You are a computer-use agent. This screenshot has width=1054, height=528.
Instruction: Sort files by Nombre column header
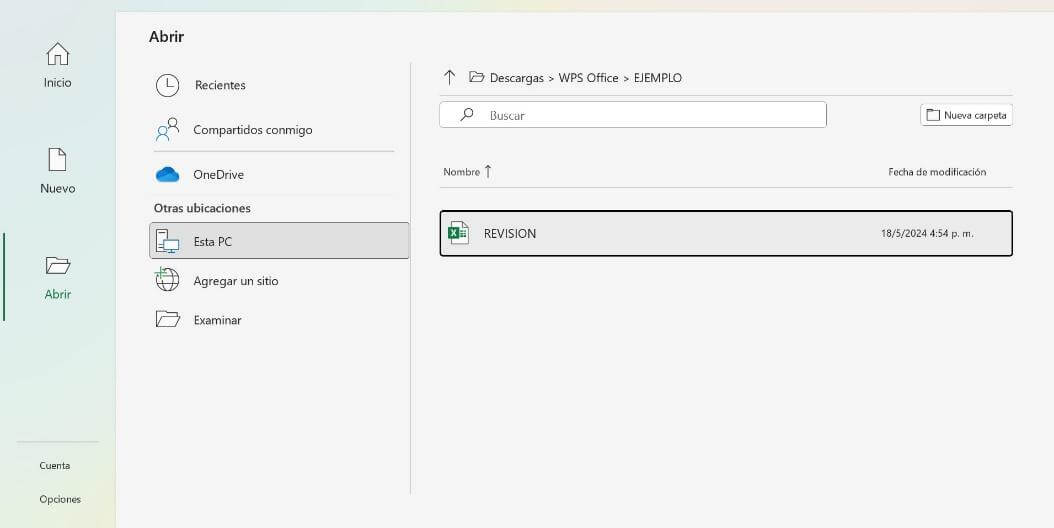462,172
